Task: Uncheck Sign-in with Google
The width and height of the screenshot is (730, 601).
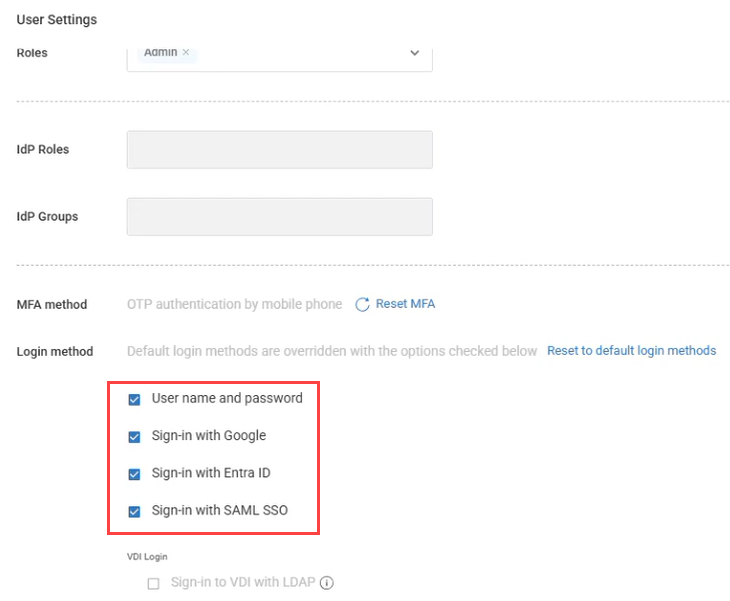Action: 134,437
